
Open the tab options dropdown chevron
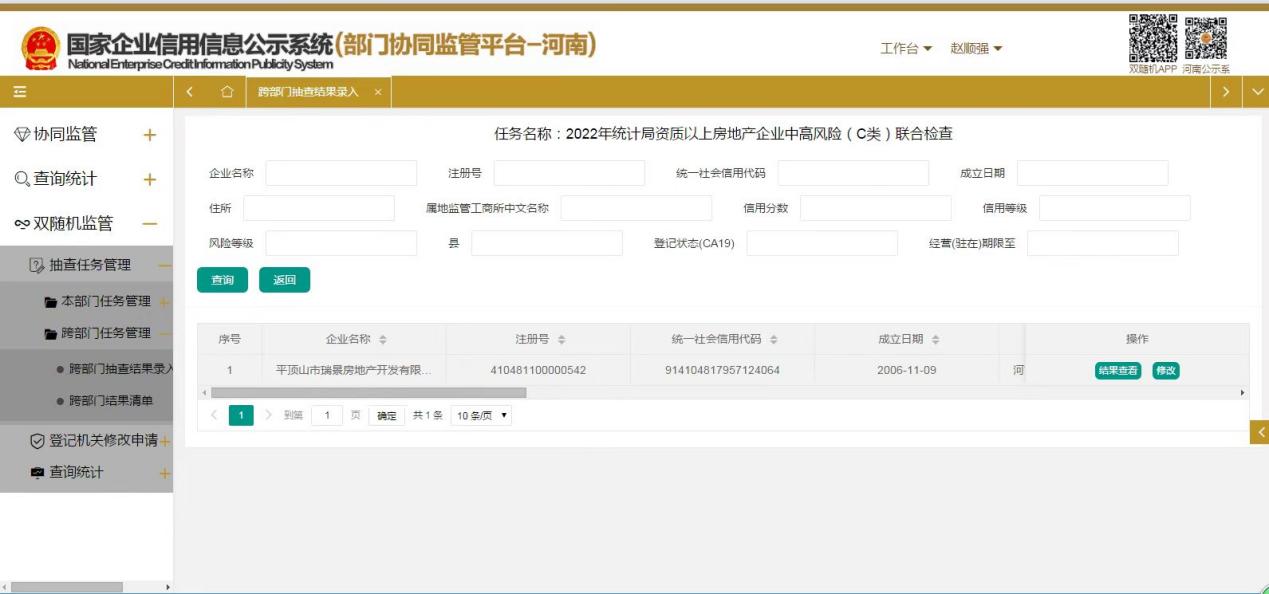pyautogui.click(x=1257, y=92)
